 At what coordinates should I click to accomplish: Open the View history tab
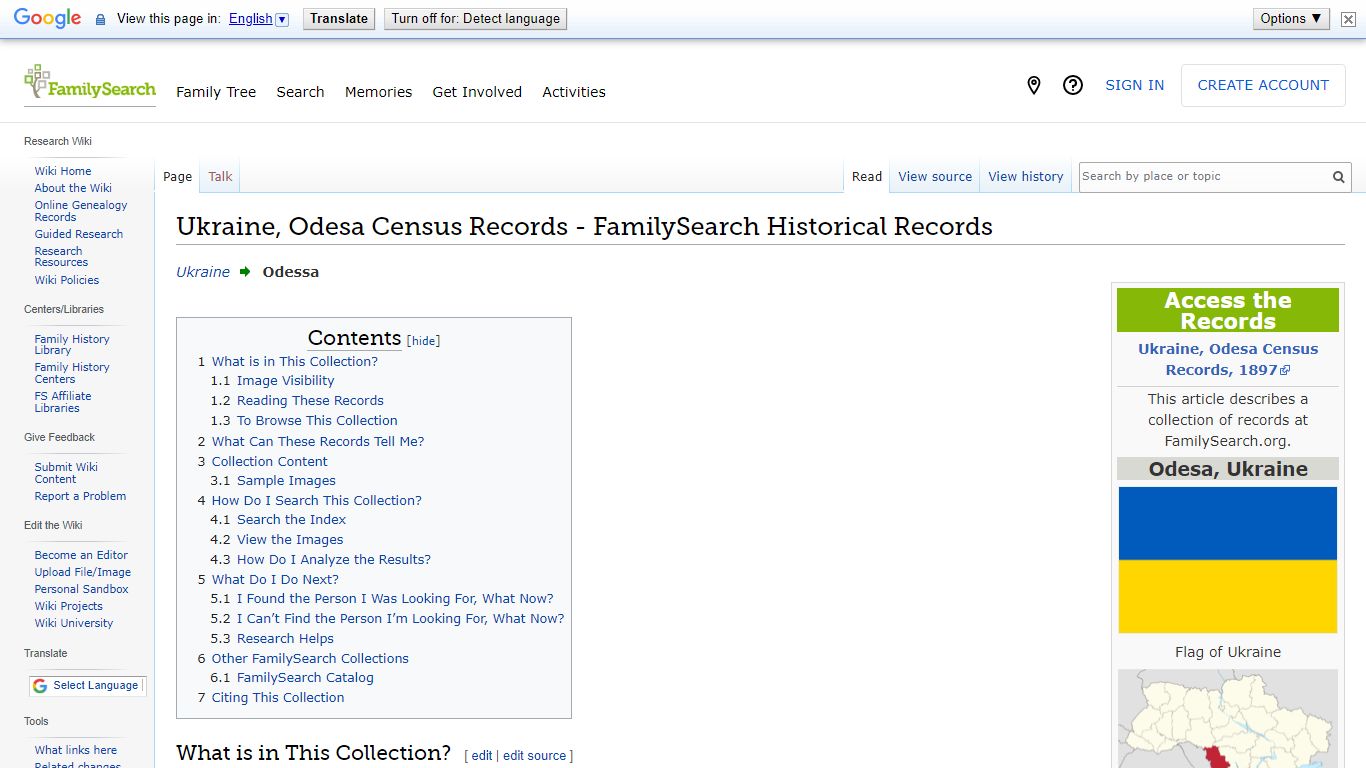[x=1026, y=177]
